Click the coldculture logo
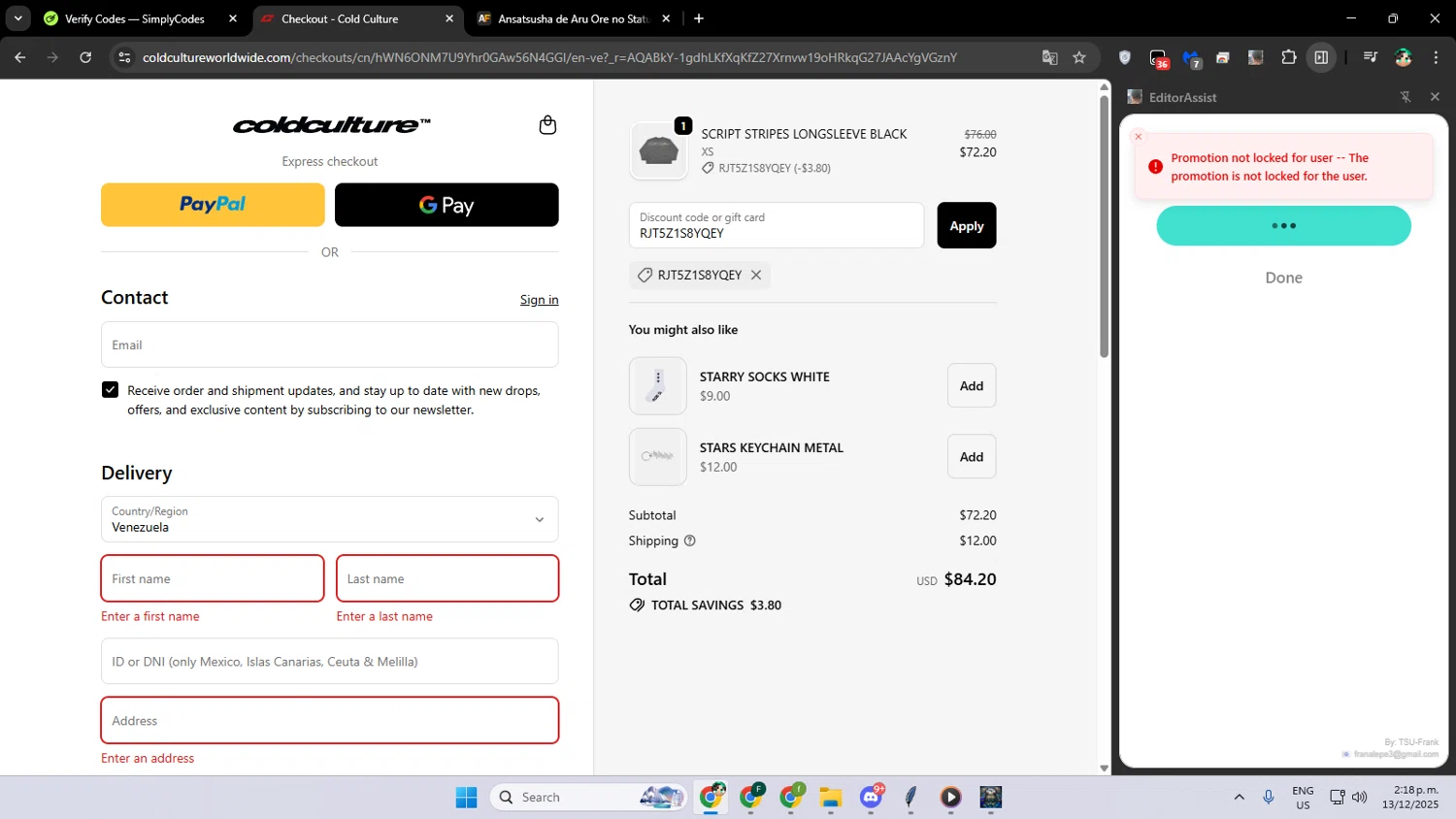 (x=331, y=124)
